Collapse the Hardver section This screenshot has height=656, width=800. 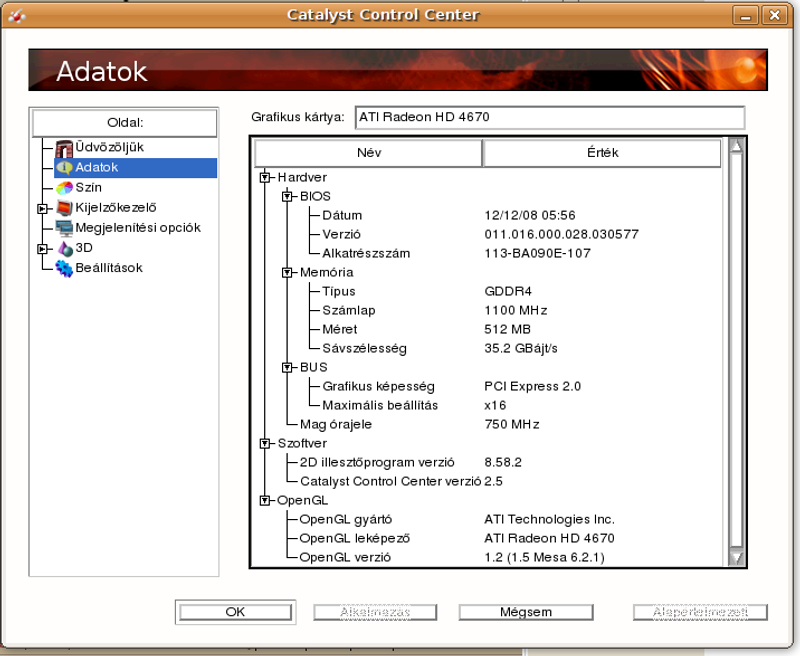[264, 178]
